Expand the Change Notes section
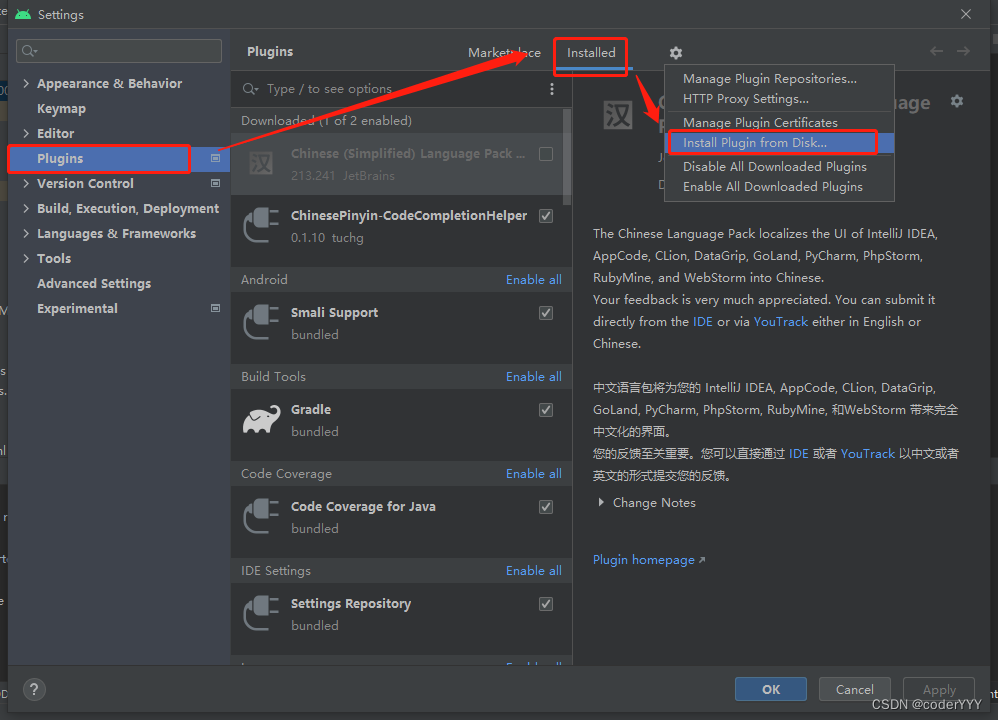 click(x=601, y=502)
